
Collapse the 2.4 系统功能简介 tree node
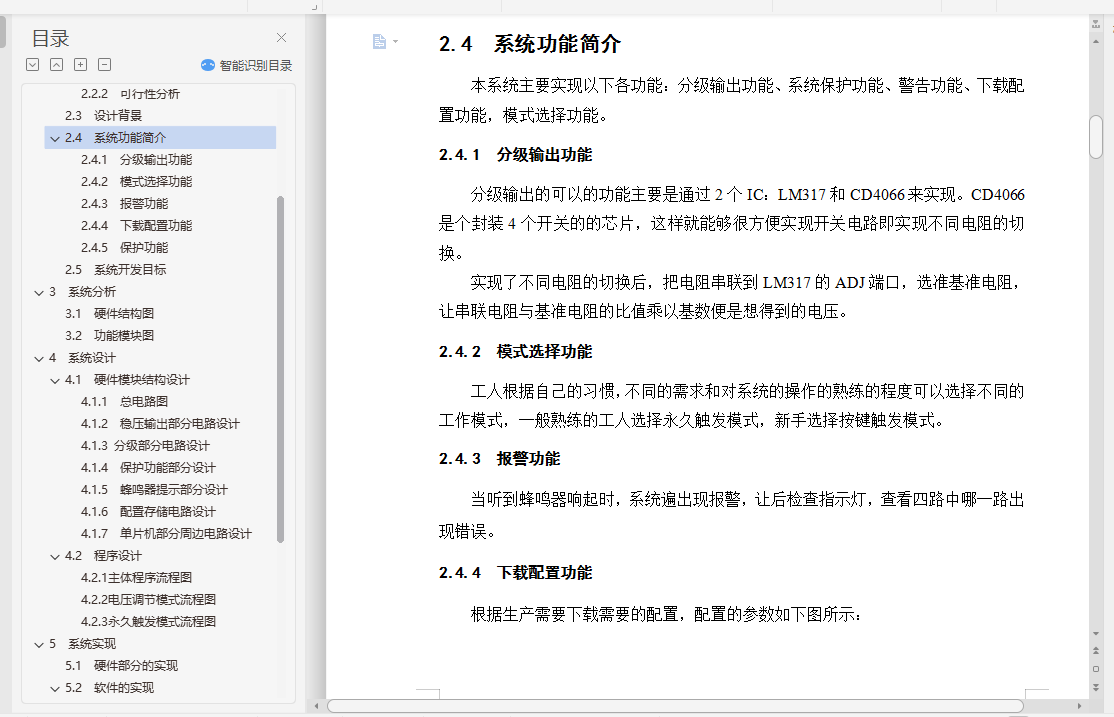coord(55,139)
